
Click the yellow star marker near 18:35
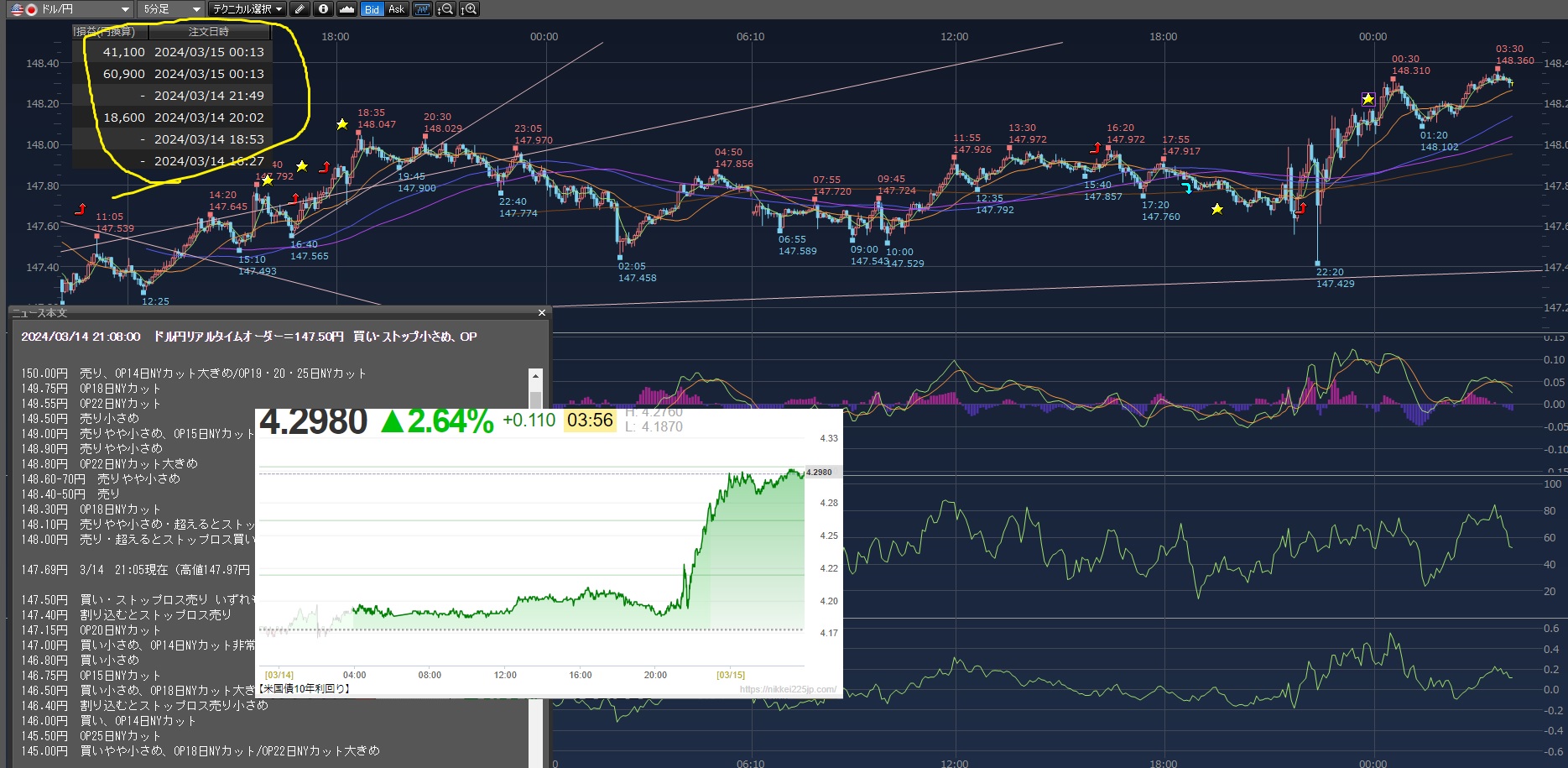(x=342, y=124)
